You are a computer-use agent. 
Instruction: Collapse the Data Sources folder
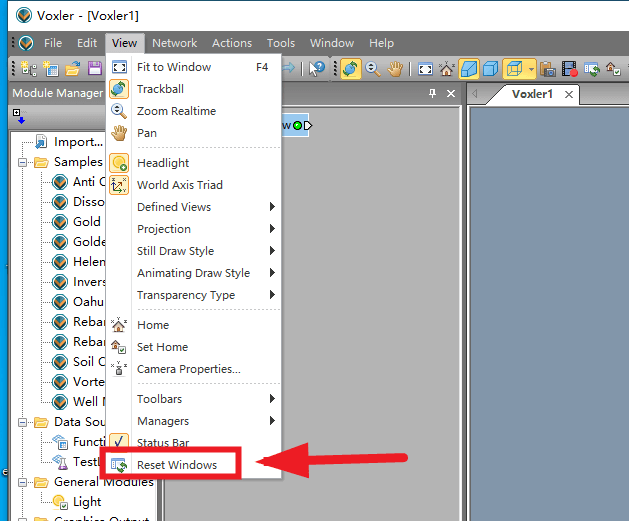coord(22,422)
